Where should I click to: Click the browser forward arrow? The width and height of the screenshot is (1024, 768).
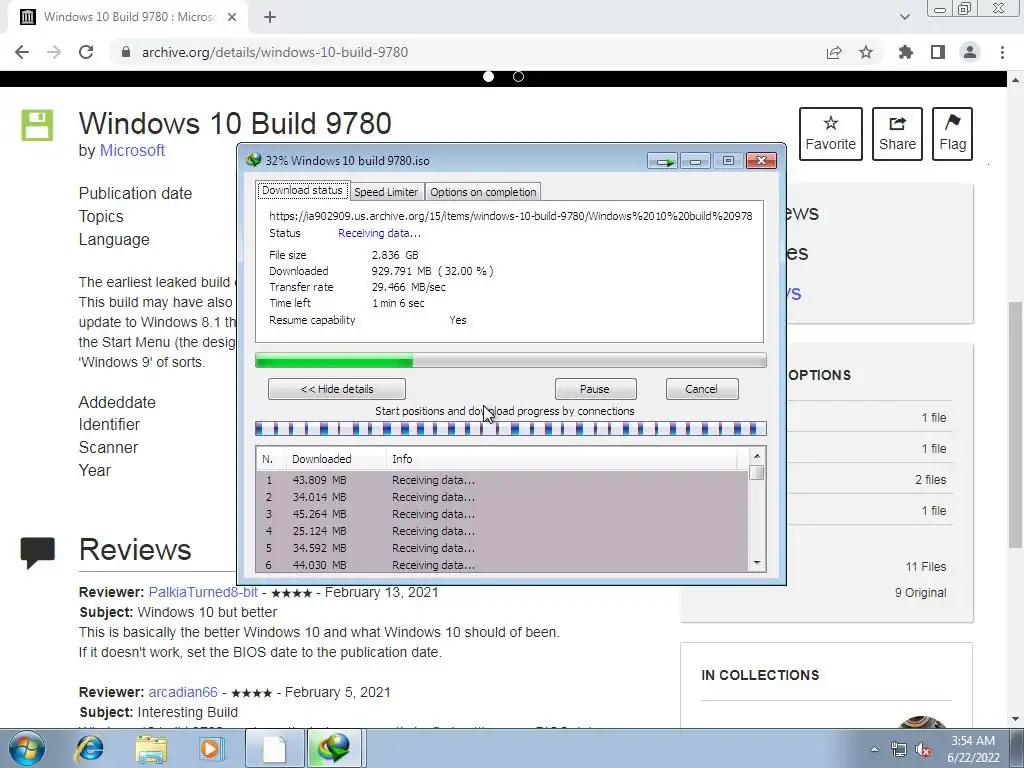[x=54, y=52]
